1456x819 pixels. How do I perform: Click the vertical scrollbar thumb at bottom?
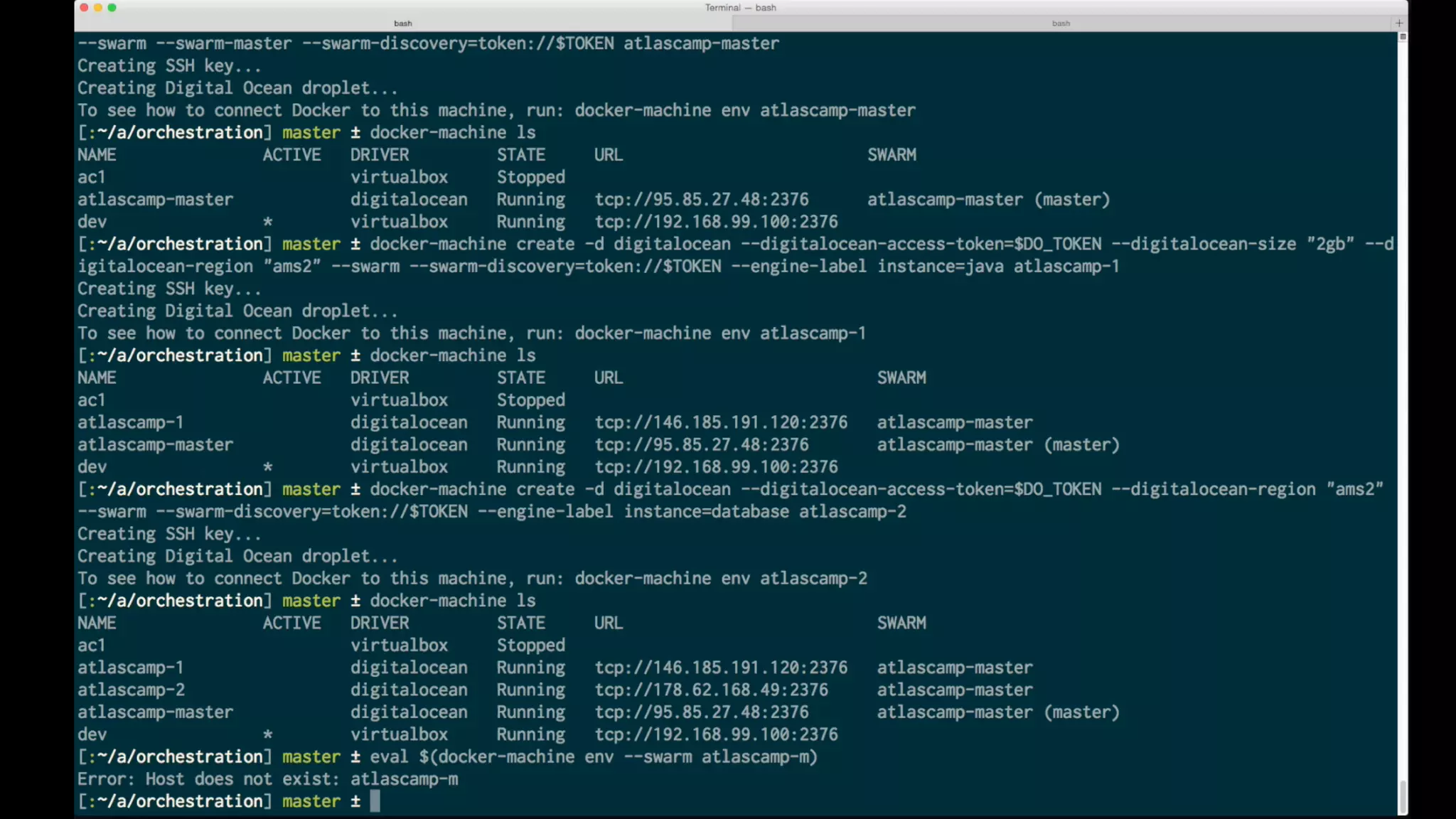(x=1402, y=796)
